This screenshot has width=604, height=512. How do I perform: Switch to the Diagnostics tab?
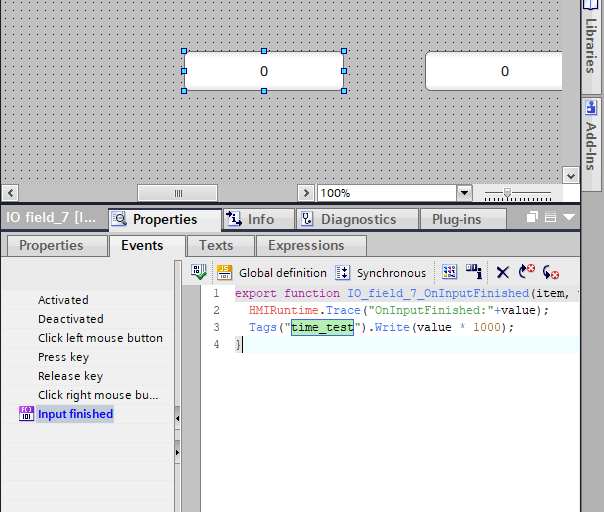click(x=347, y=219)
